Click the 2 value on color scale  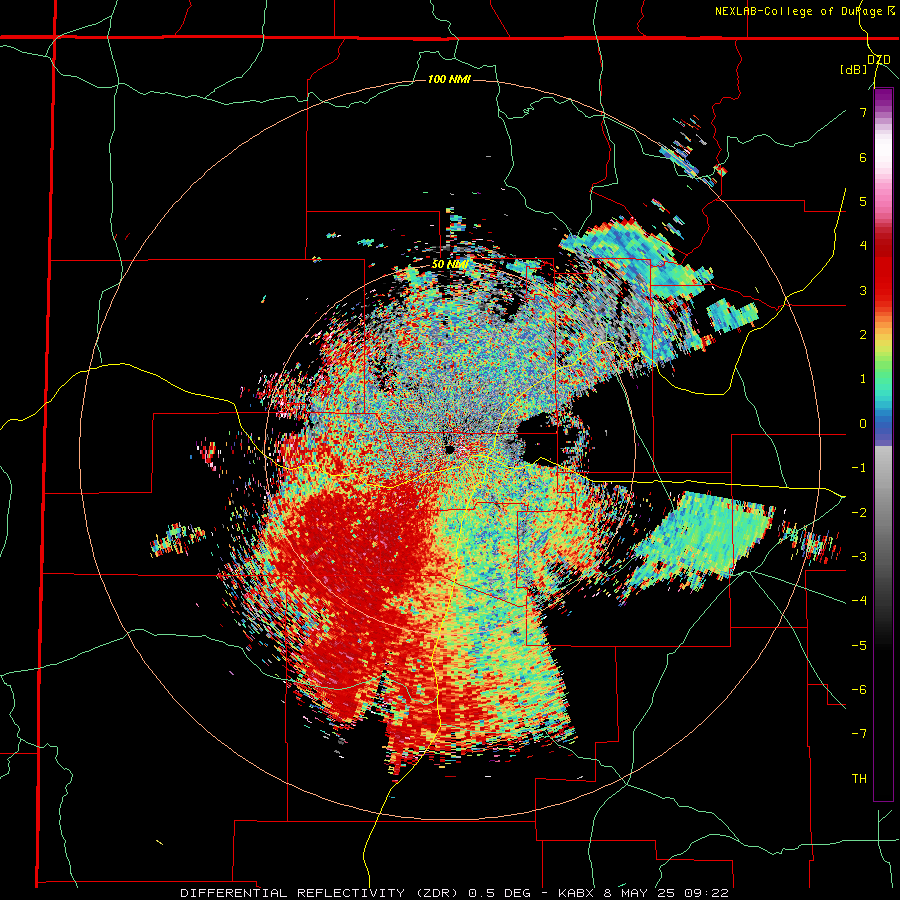pos(863,335)
